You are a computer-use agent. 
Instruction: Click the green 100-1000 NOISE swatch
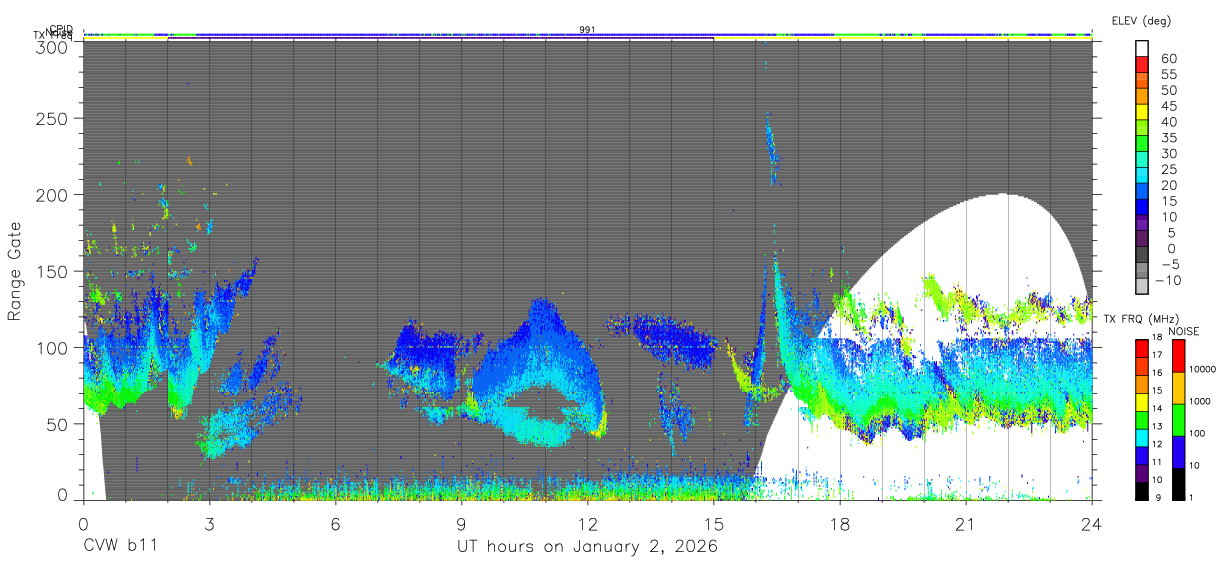point(1178,420)
